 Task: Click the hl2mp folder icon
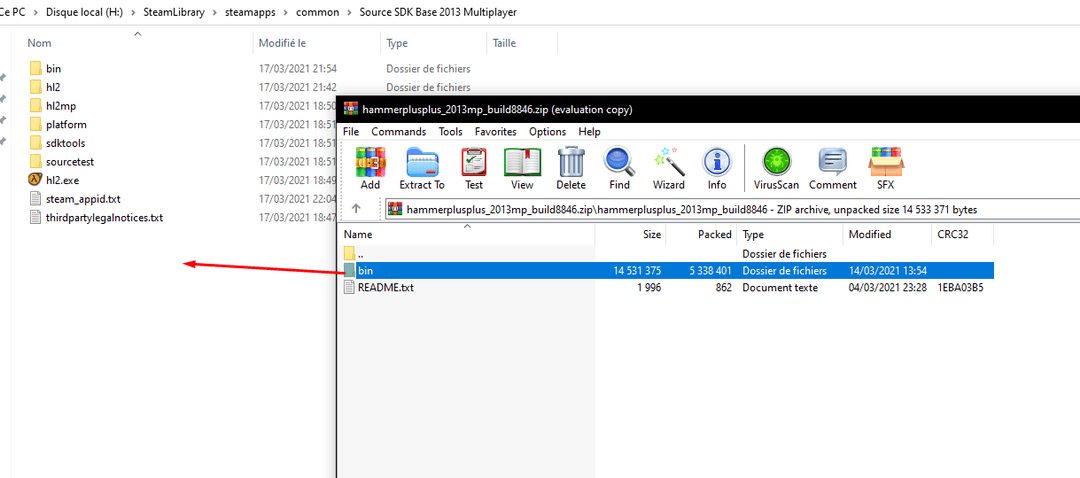point(36,105)
